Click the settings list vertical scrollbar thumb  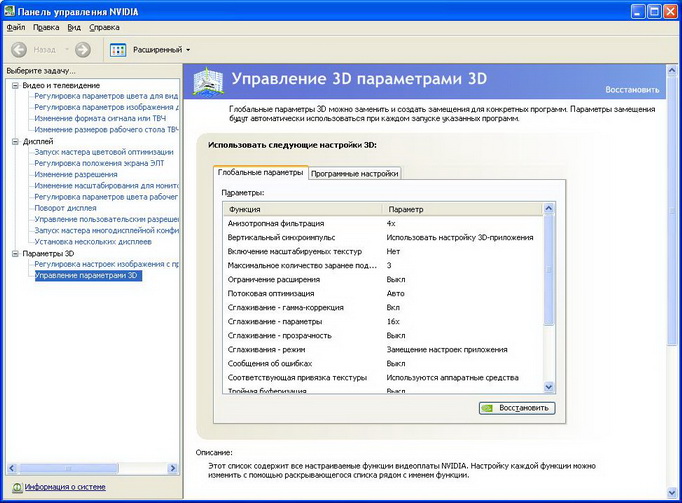549,270
